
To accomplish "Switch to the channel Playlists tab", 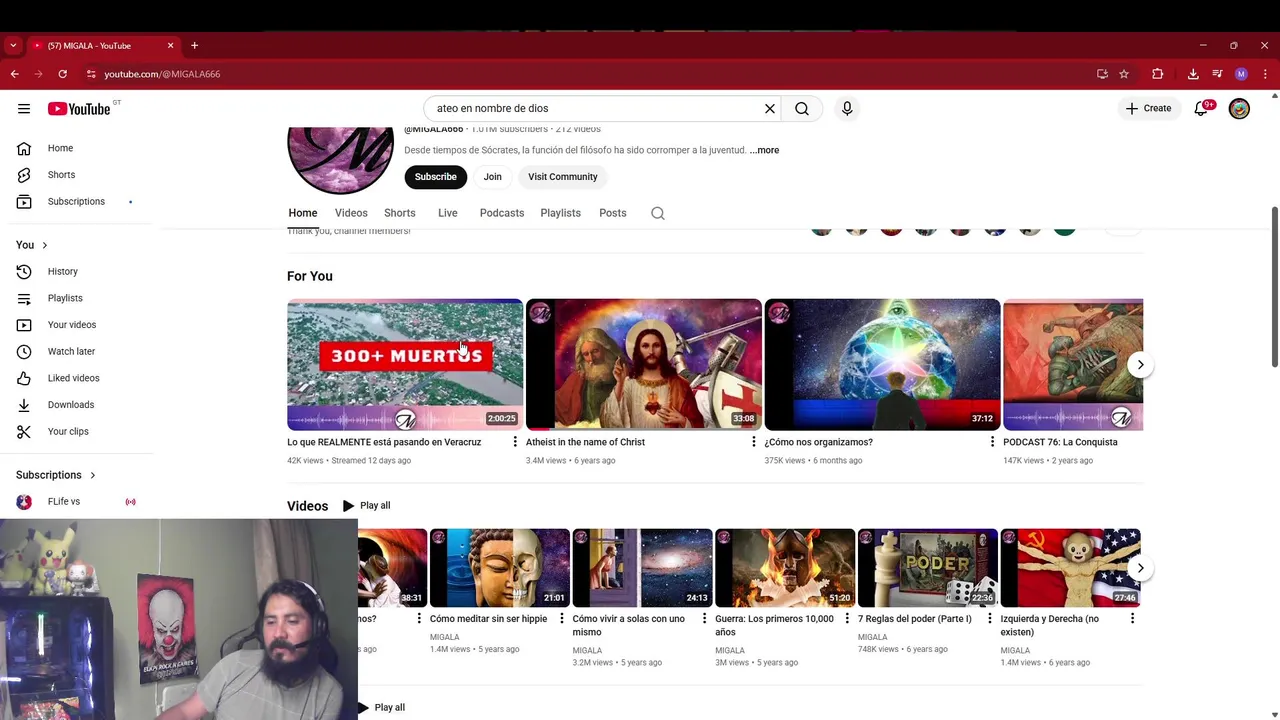I will click(561, 213).
